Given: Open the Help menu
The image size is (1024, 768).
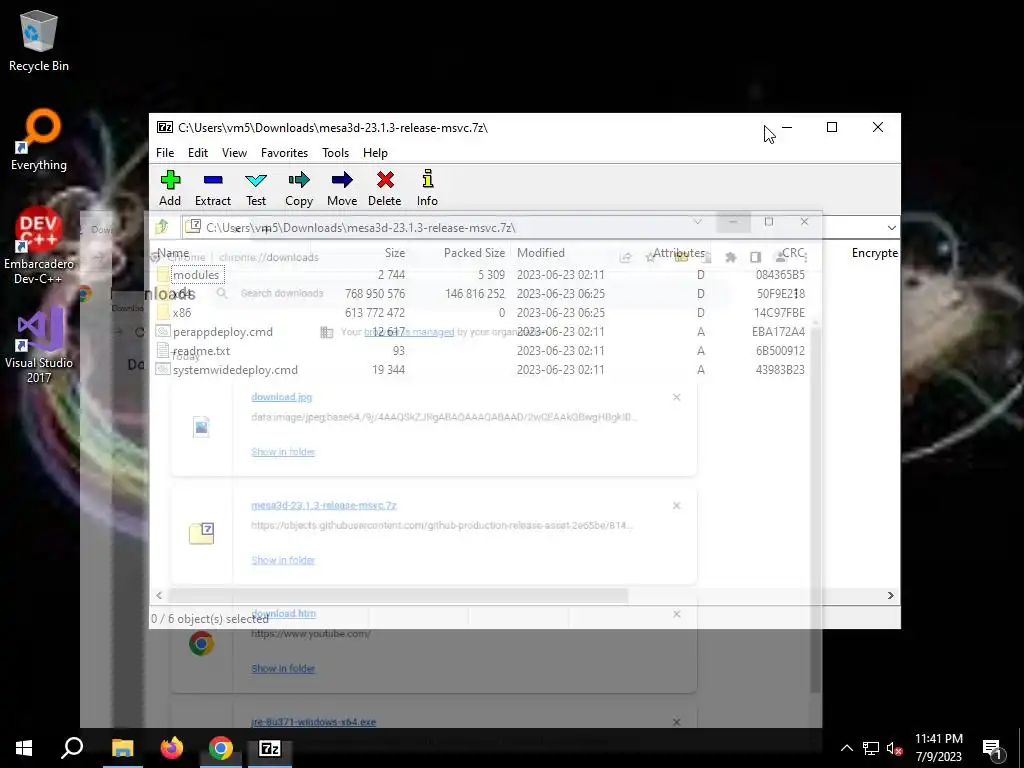Looking at the screenshot, I should 376,153.
